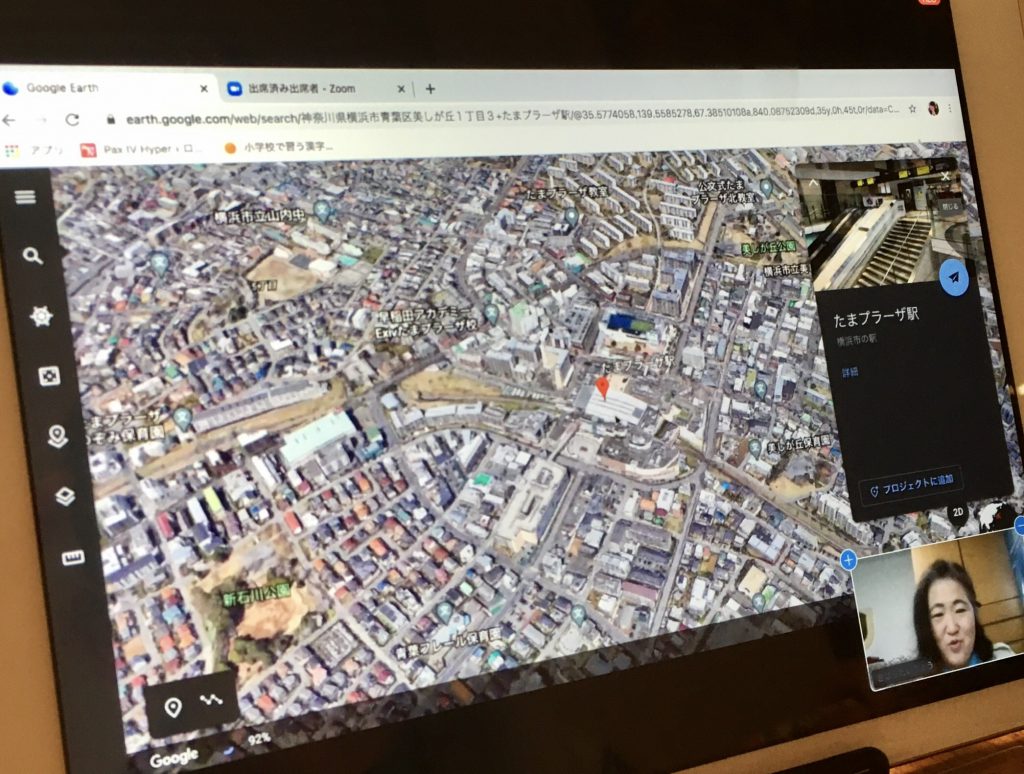Open Voyager ship wheel icon
Image resolution: width=1024 pixels, height=774 pixels.
coord(40,316)
